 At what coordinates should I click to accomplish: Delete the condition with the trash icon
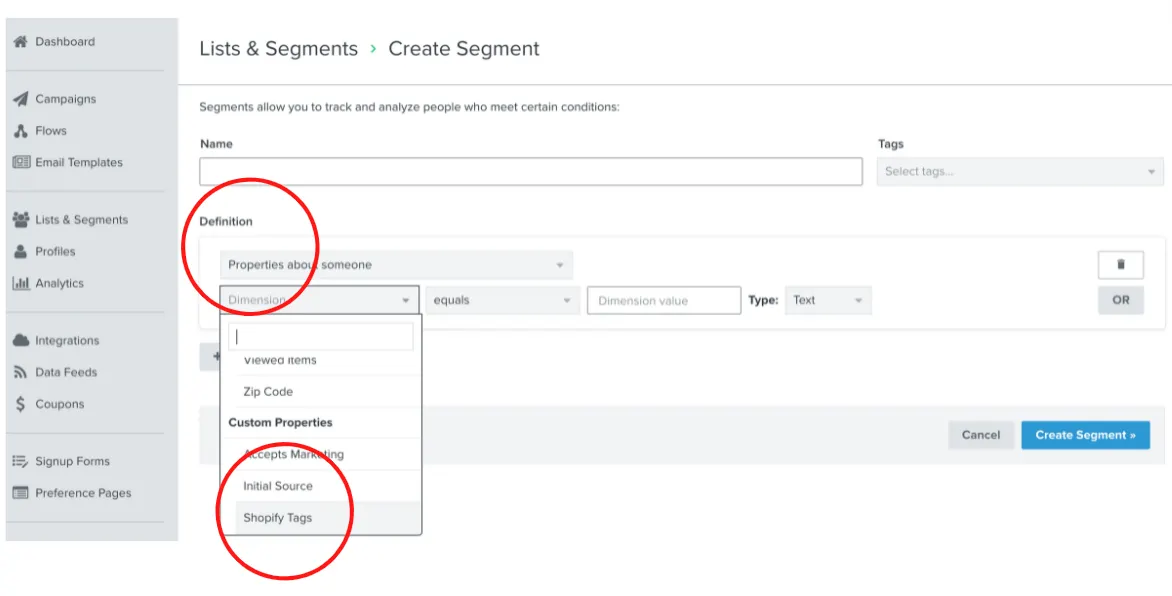[x=1120, y=265]
